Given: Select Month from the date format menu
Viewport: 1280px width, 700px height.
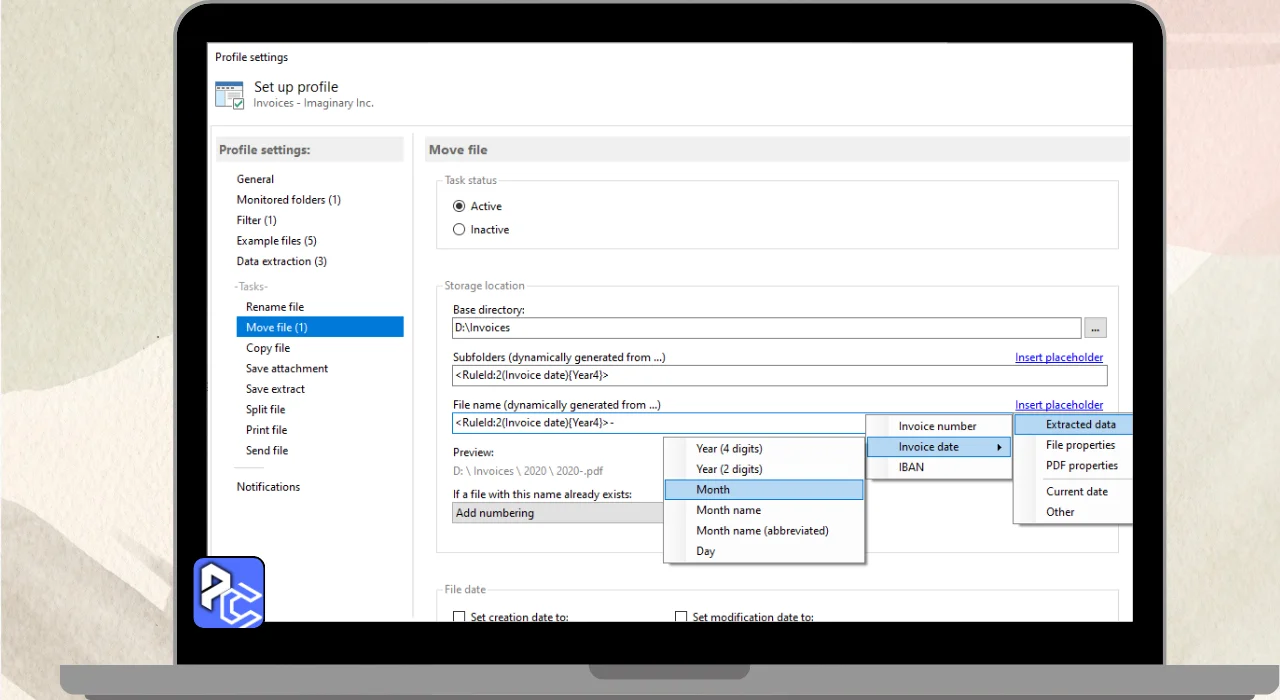Looking at the screenshot, I should coord(763,490).
